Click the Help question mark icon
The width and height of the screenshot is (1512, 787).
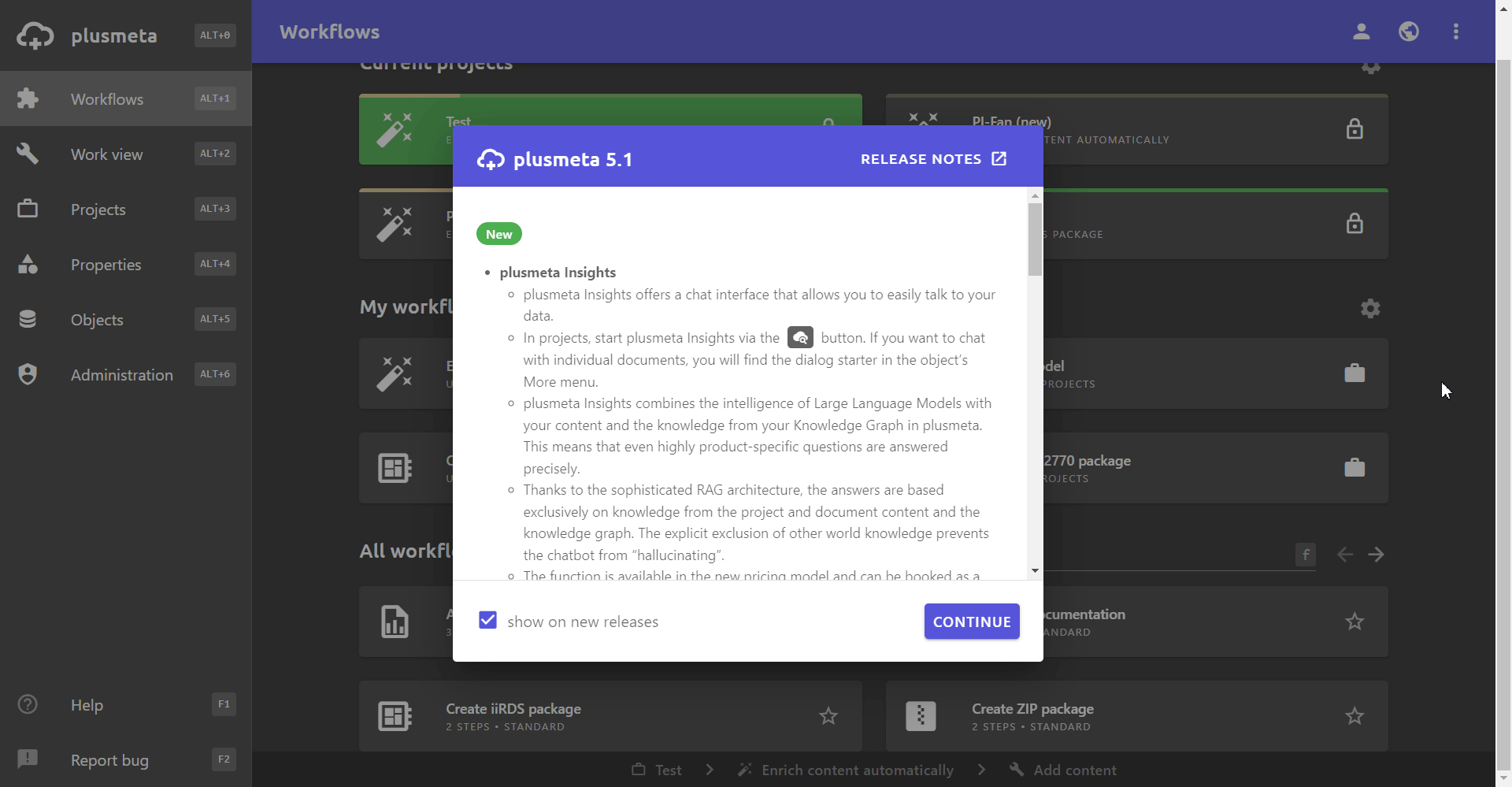(x=28, y=704)
